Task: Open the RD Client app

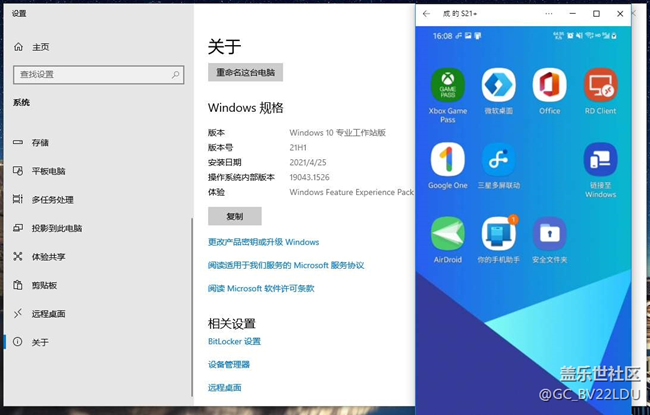Action: [x=600, y=85]
